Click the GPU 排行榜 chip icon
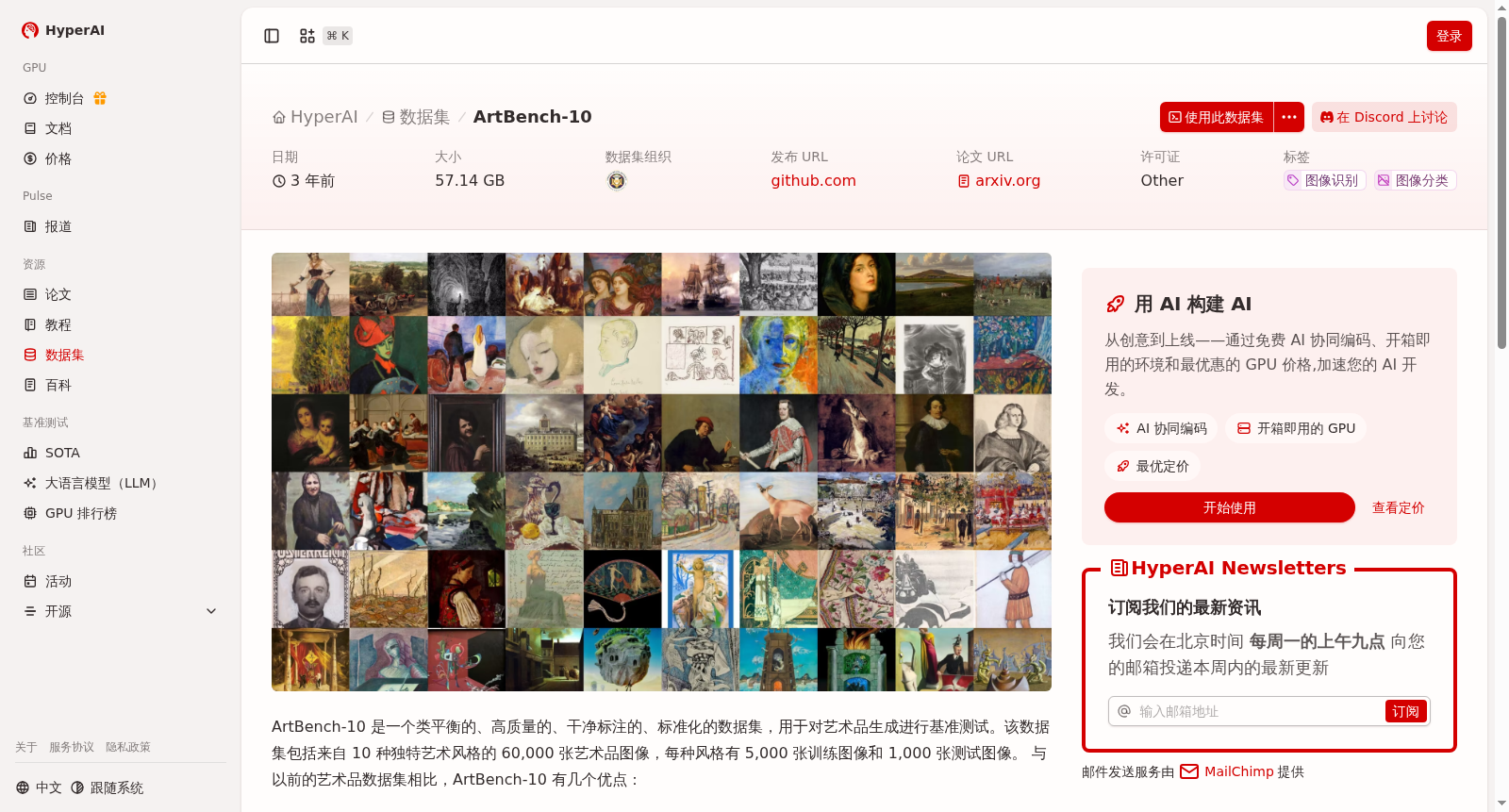The height and width of the screenshot is (812, 1509). tap(30, 513)
